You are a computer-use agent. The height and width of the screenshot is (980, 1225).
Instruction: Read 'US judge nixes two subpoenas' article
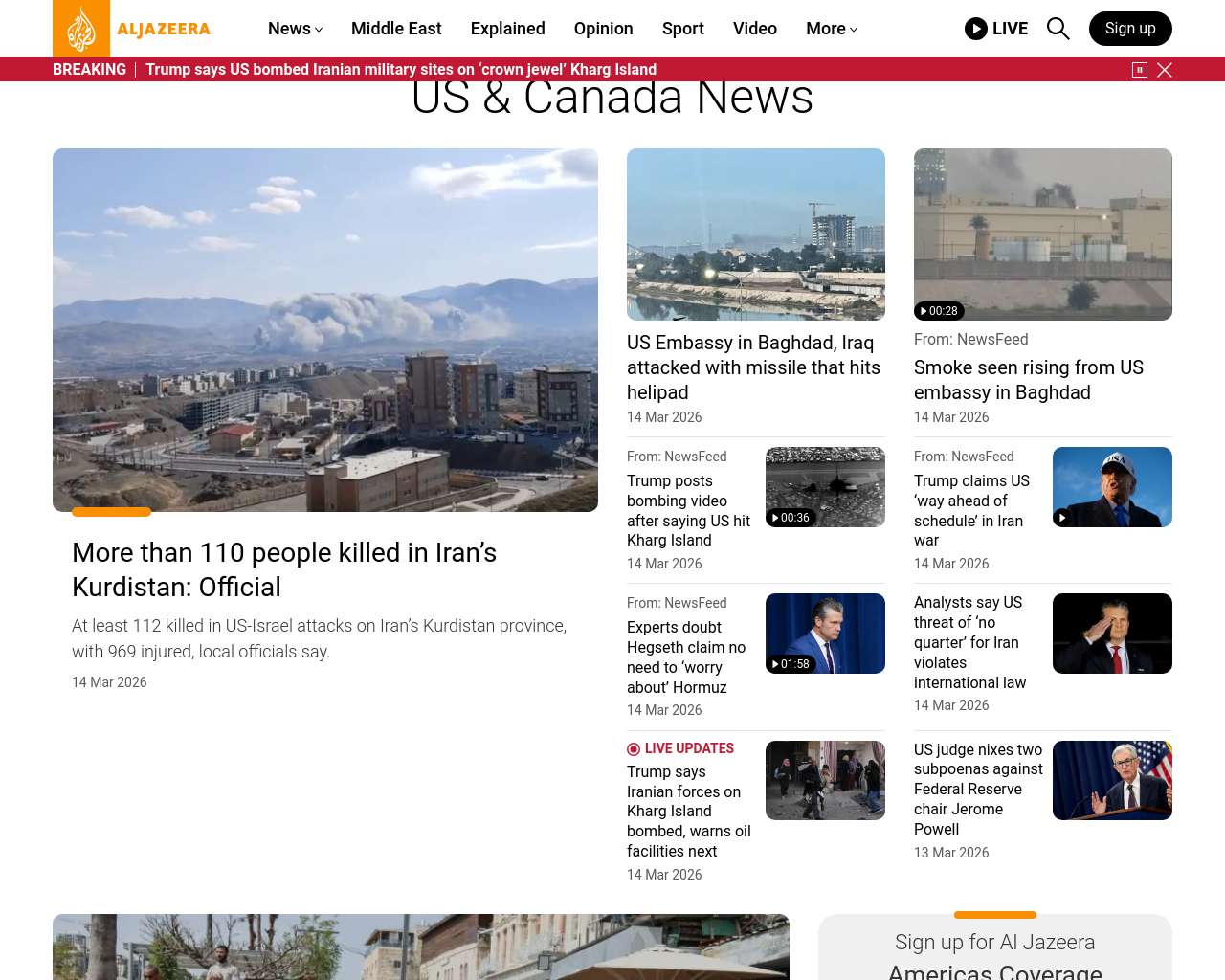[x=978, y=790]
